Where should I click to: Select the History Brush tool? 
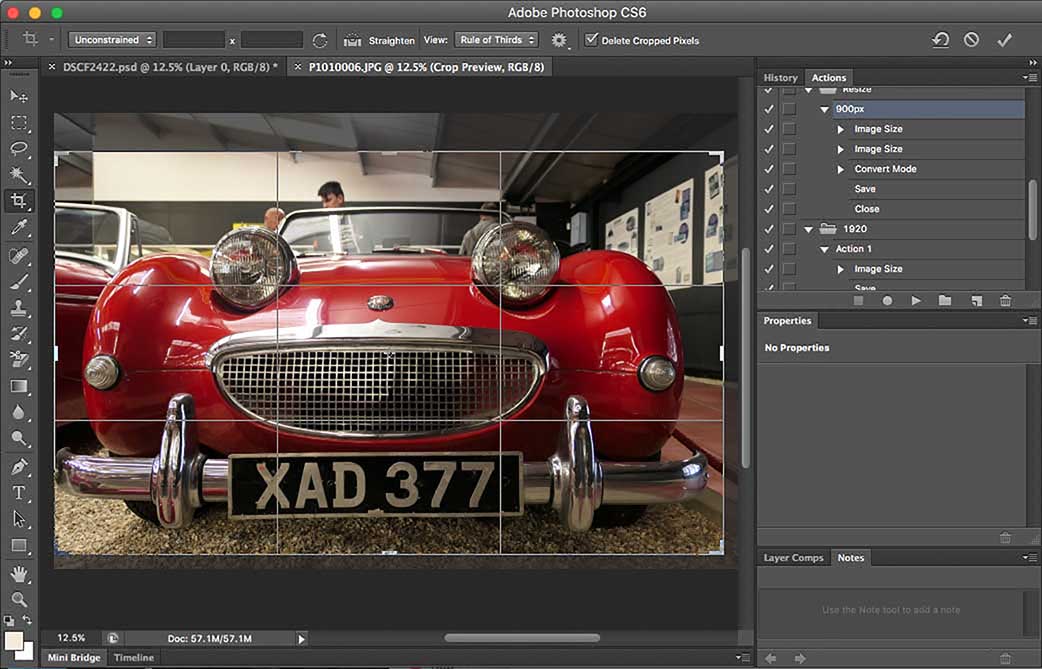tap(19, 334)
